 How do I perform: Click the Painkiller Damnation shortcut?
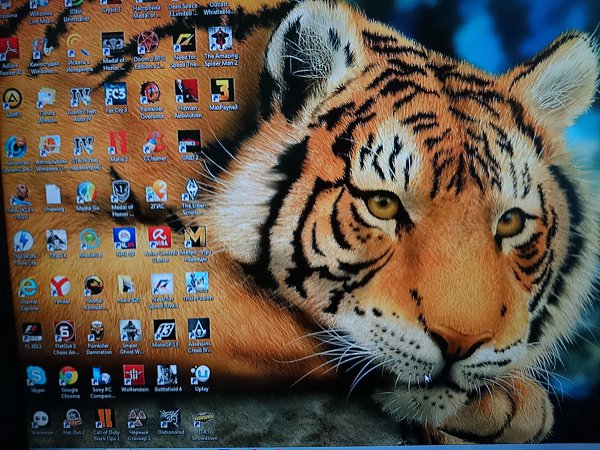pyautogui.click(x=96, y=330)
